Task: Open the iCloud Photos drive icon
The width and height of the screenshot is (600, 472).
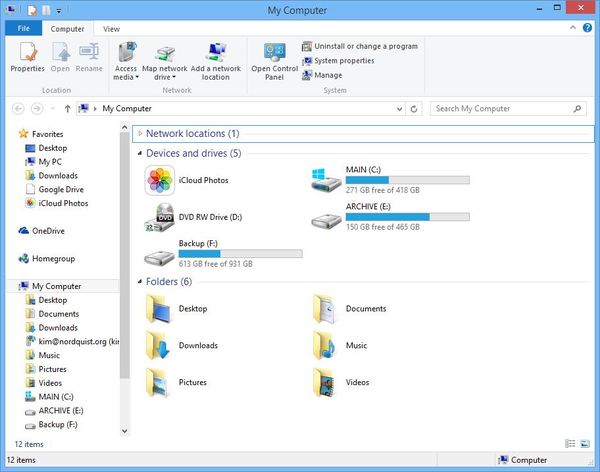Action: pyautogui.click(x=160, y=181)
